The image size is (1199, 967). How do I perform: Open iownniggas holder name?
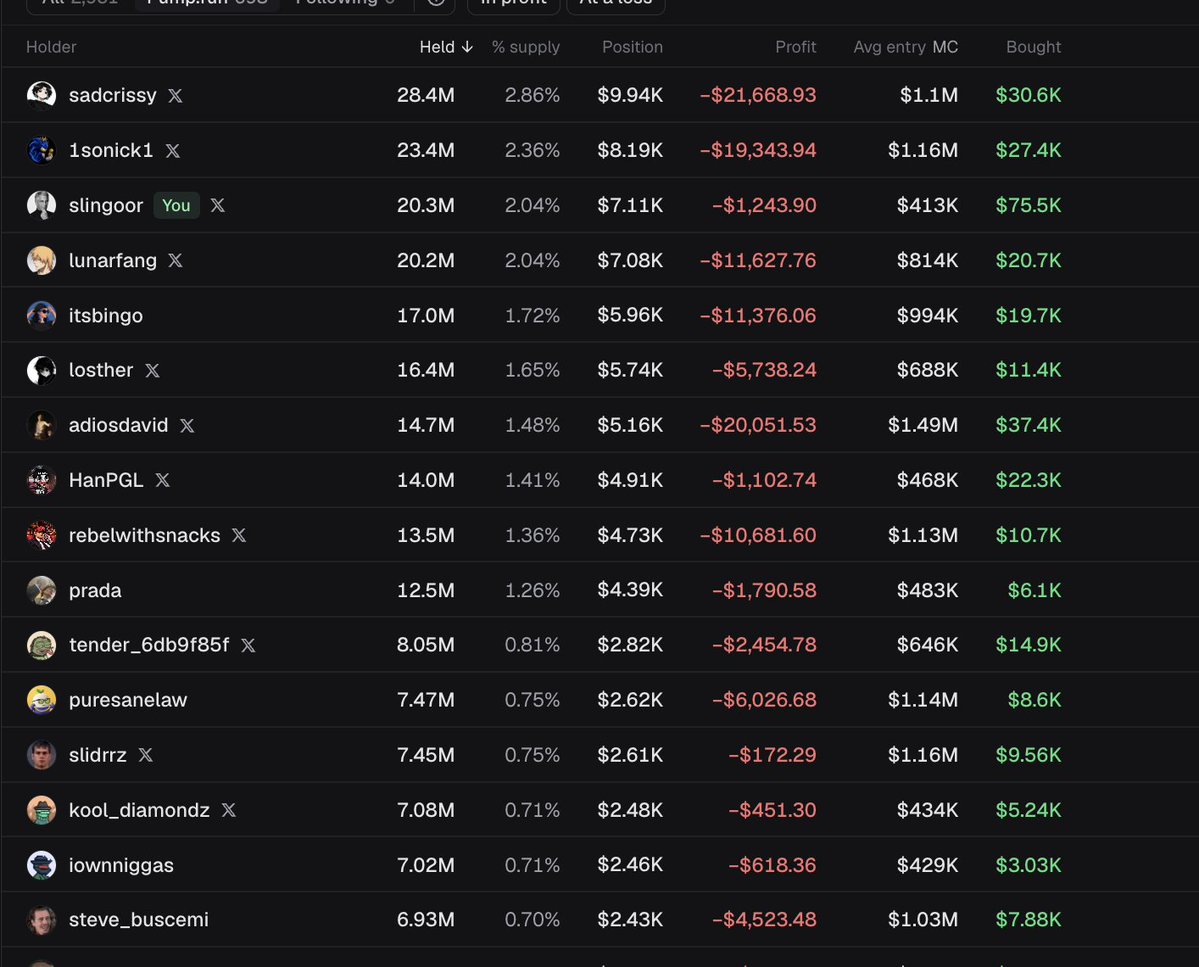(x=121, y=865)
